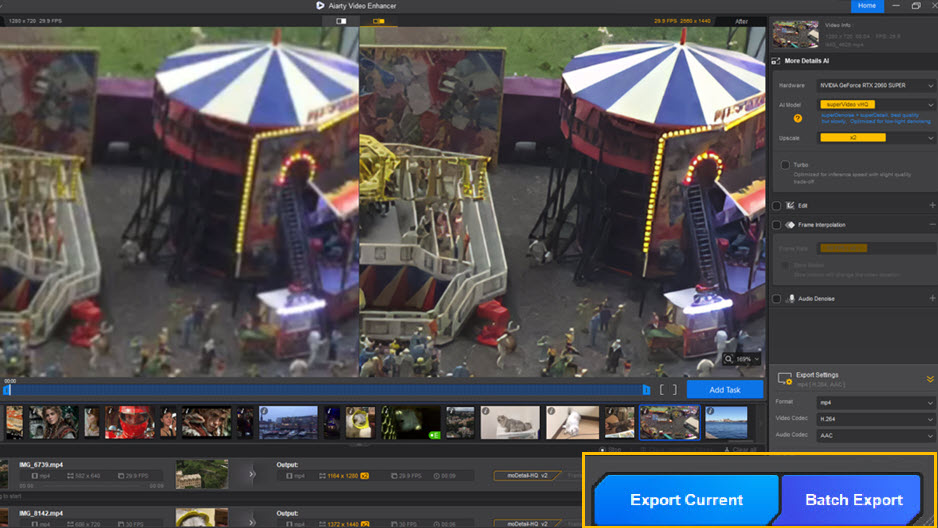Expand details arrow for IMG_8142.mp4 task
The width and height of the screenshot is (938, 528).
[252, 522]
